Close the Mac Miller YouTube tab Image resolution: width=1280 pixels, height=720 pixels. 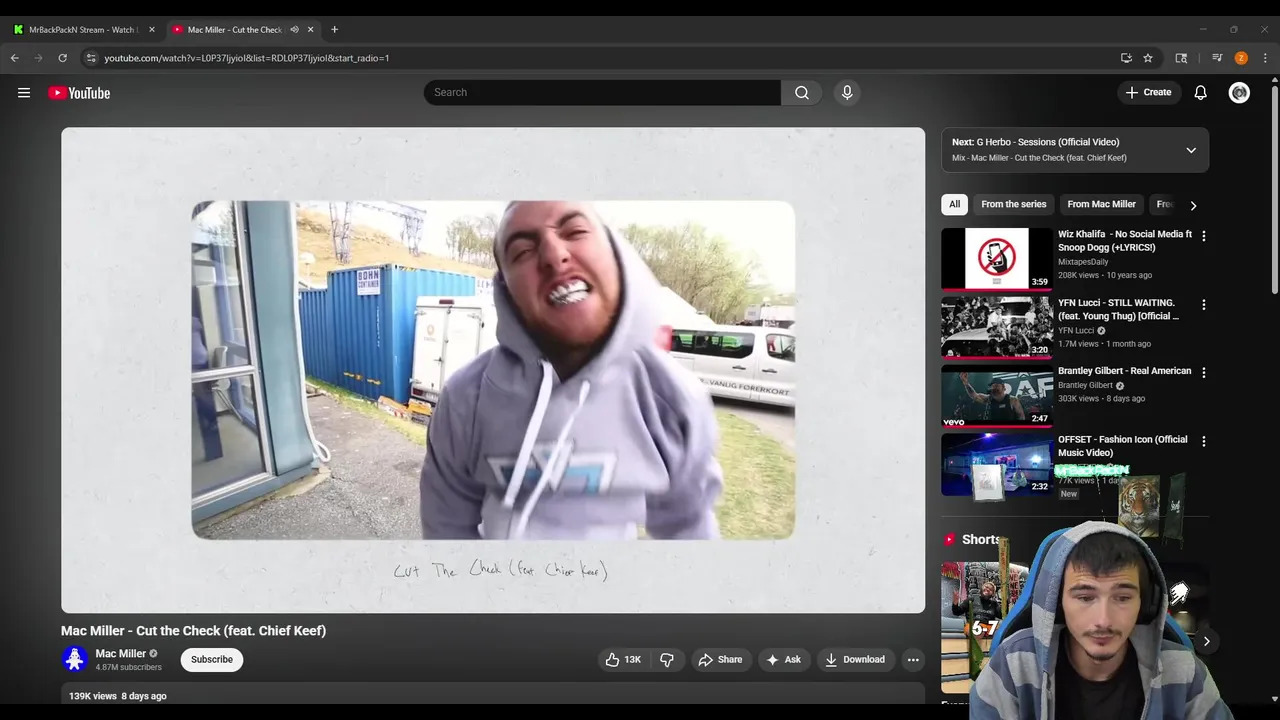(x=310, y=30)
